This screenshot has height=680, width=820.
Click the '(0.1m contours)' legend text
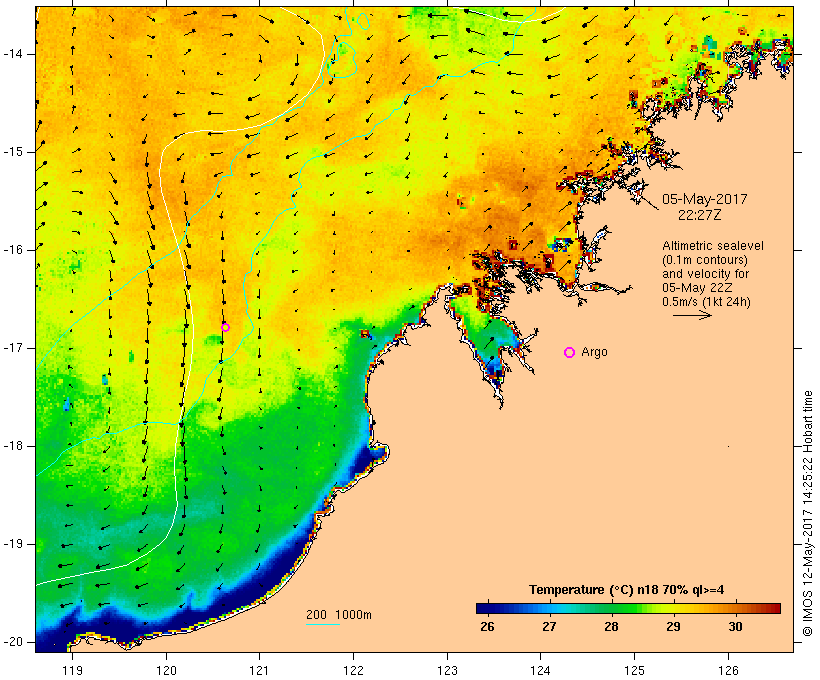tap(705, 260)
